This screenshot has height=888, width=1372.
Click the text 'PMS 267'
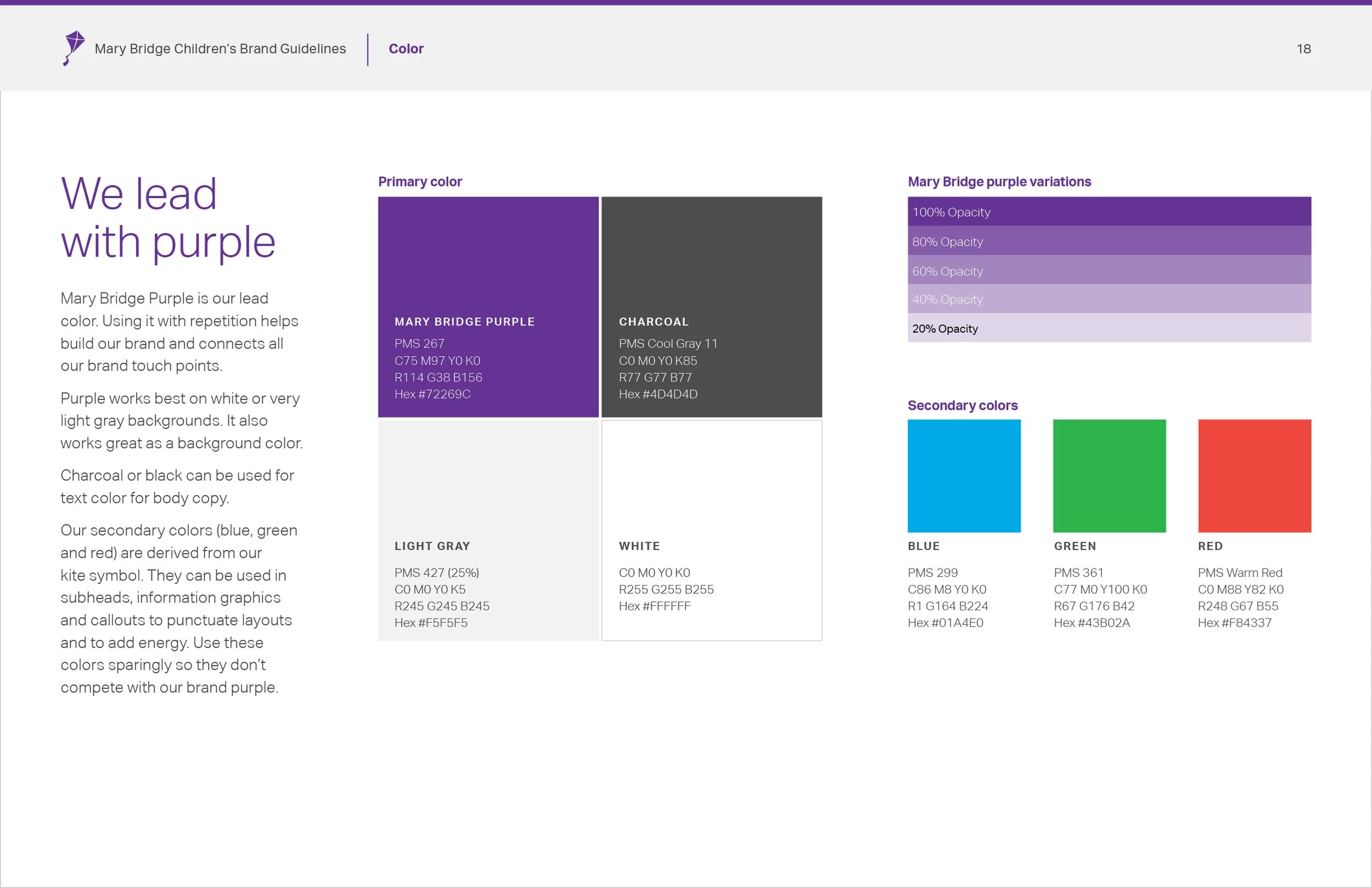coord(419,344)
